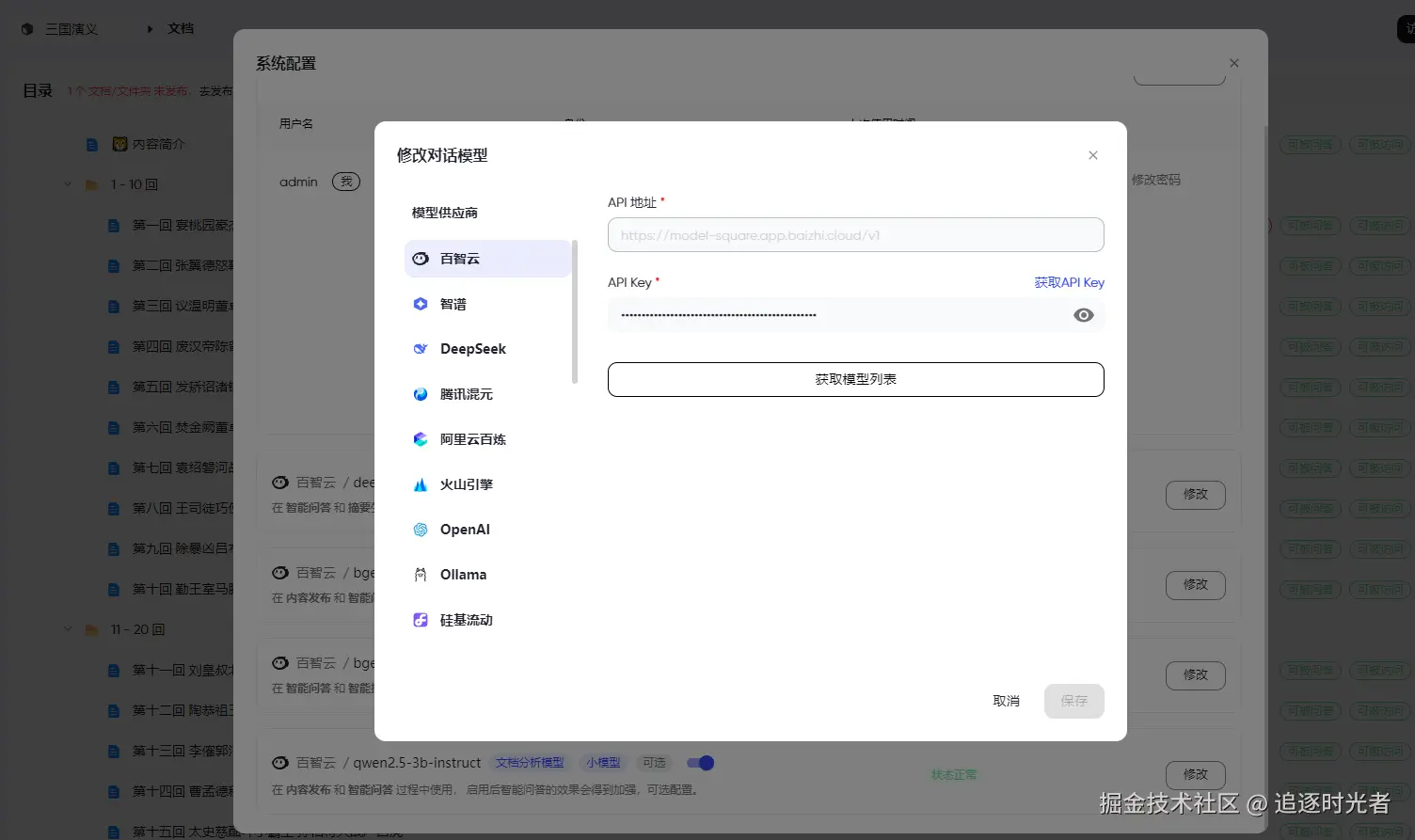Screen dimensions: 1415x840
Task: Open 第十四回 document in tree
Action: coord(183,791)
